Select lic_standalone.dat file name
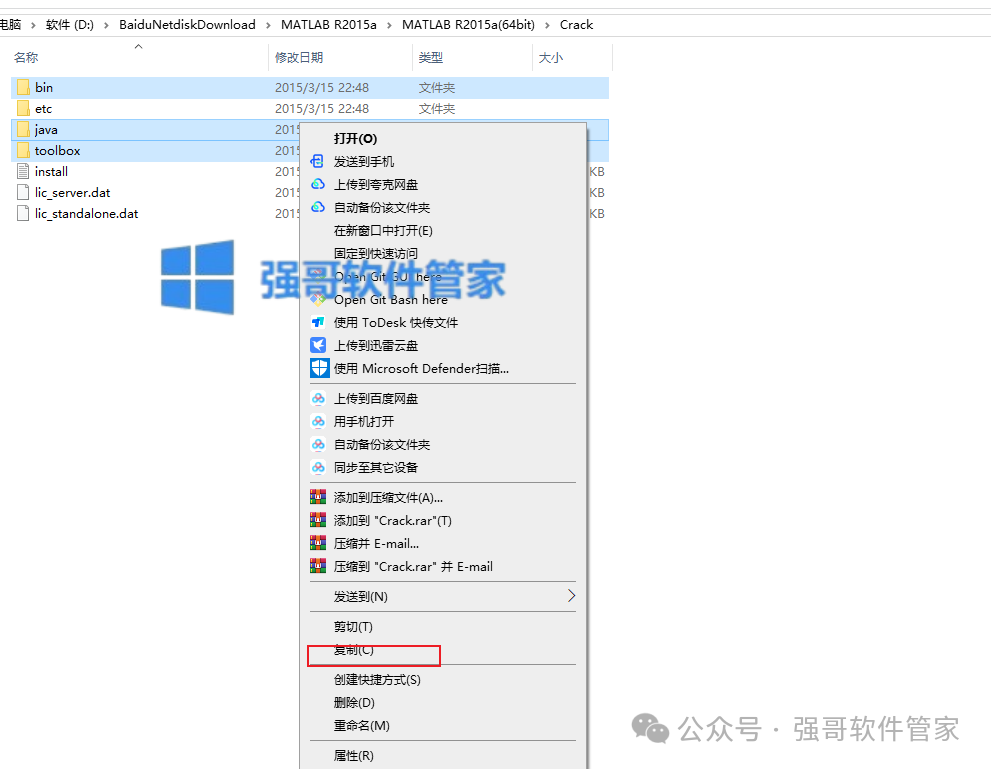 click(87, 214)
